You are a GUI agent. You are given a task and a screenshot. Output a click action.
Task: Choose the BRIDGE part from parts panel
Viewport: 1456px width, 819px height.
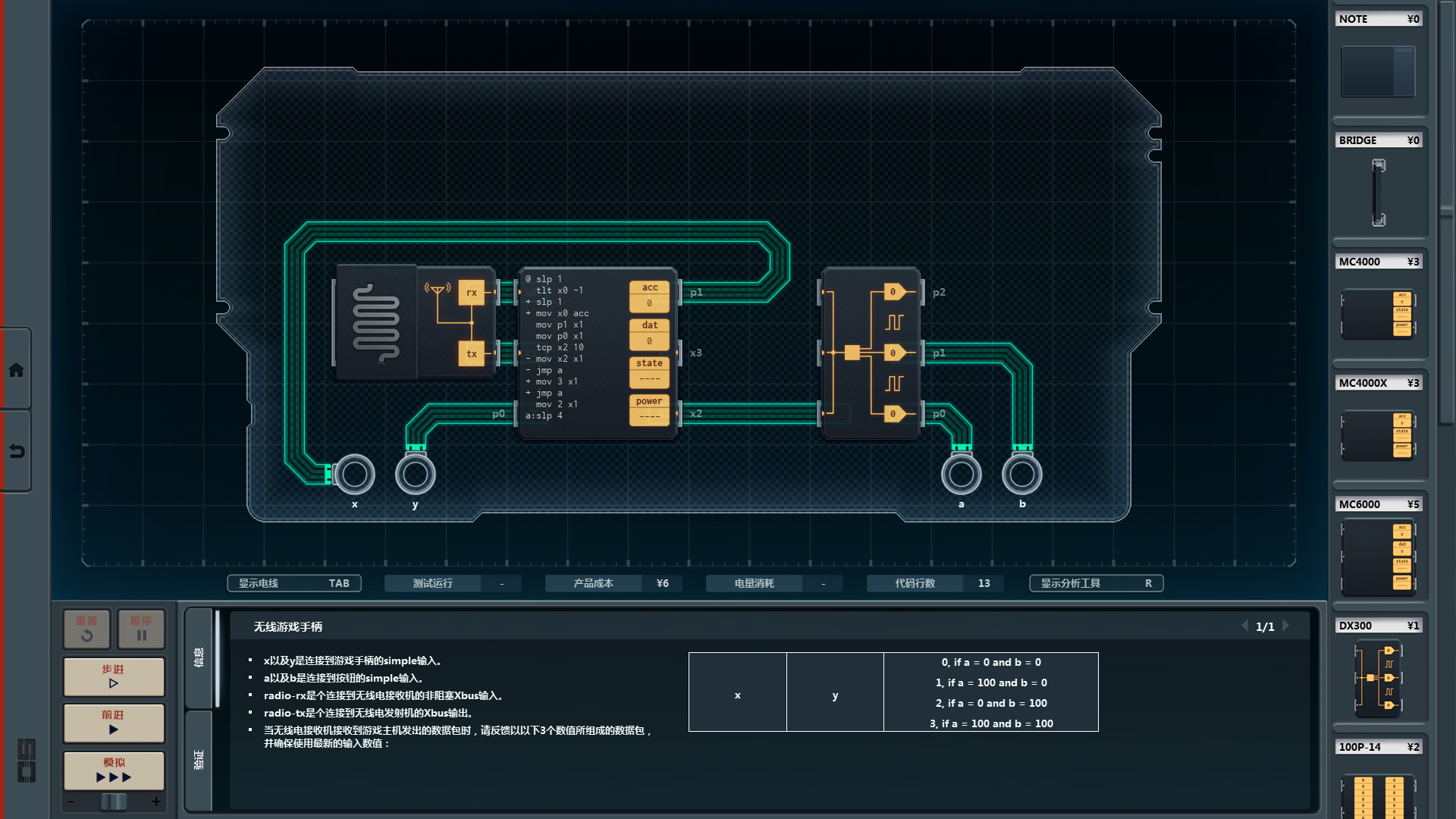tap(1378, 193)
